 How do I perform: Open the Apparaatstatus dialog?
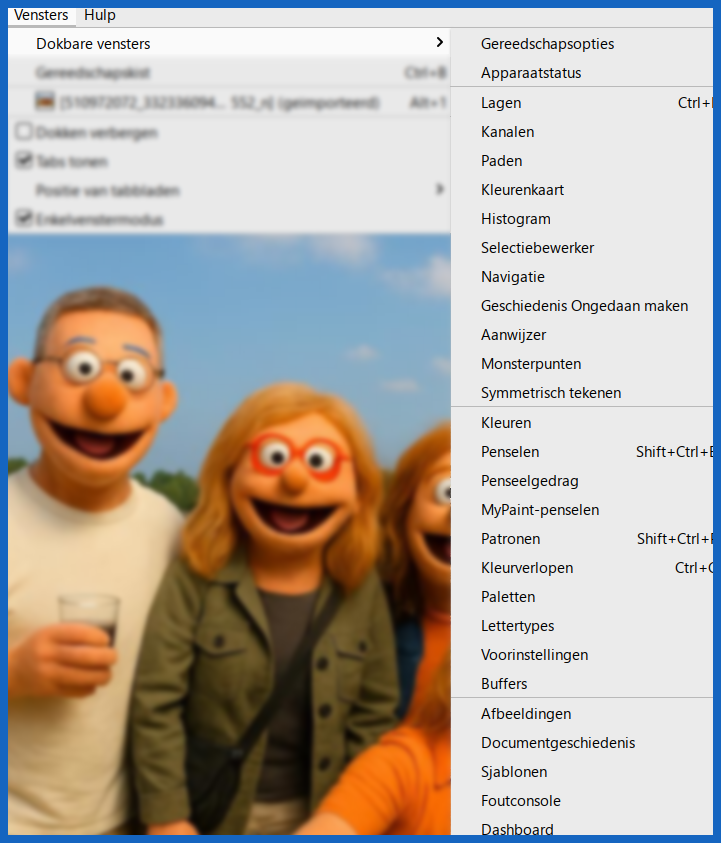[582, 73]
